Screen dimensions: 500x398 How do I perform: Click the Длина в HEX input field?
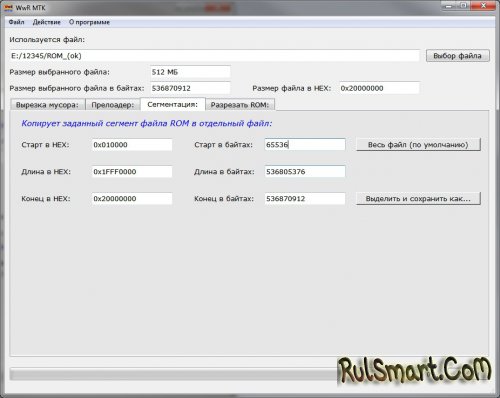point(132,172)
